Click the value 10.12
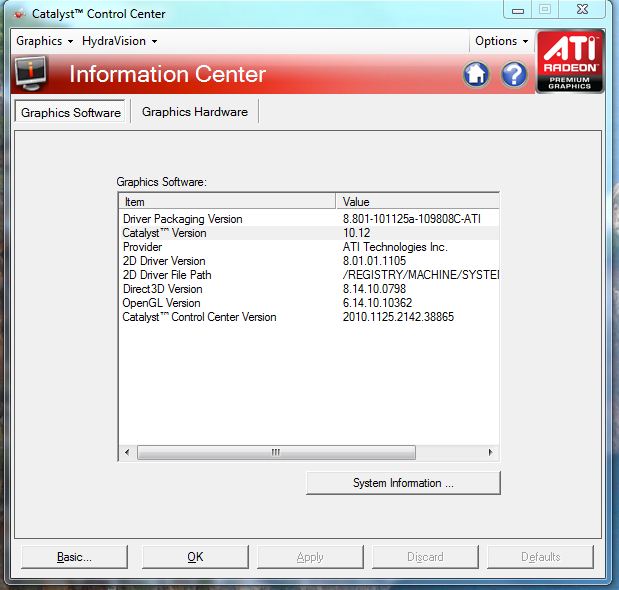Image resolution: width=619 pixels, height=590 pixels. pos(356,233)
